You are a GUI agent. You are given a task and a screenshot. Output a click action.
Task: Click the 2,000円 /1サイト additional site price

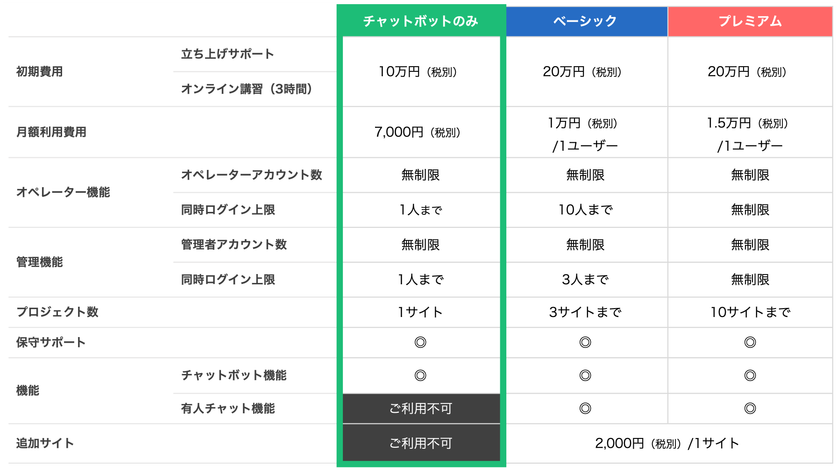pos(667,443)
